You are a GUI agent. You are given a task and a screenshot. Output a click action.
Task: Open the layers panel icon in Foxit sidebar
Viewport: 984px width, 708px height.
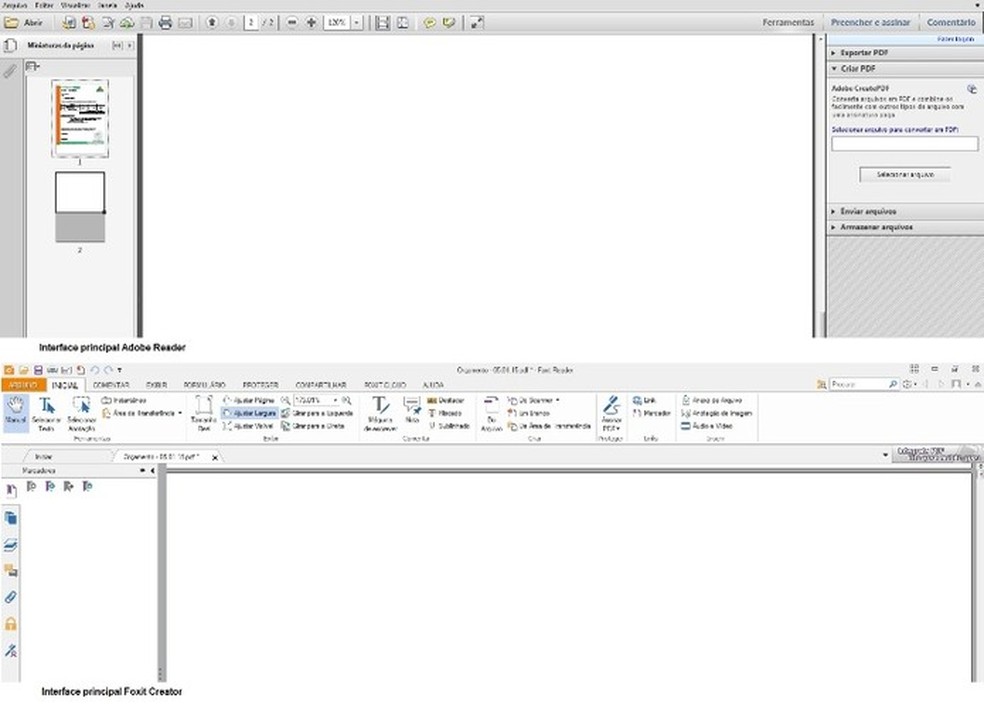[x=11, y=545]
